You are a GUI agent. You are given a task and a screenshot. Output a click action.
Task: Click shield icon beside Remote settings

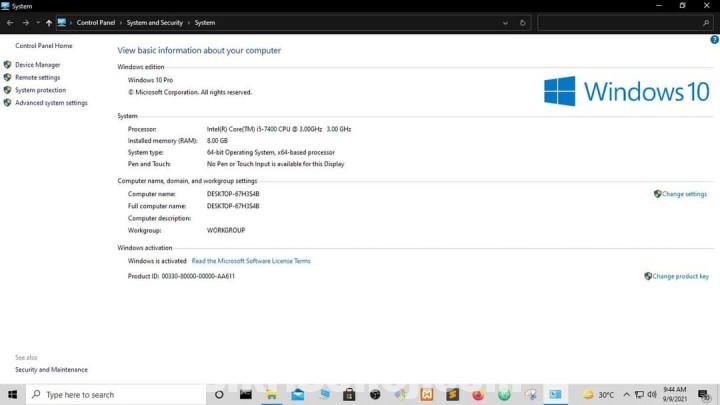tap(7, 78)
